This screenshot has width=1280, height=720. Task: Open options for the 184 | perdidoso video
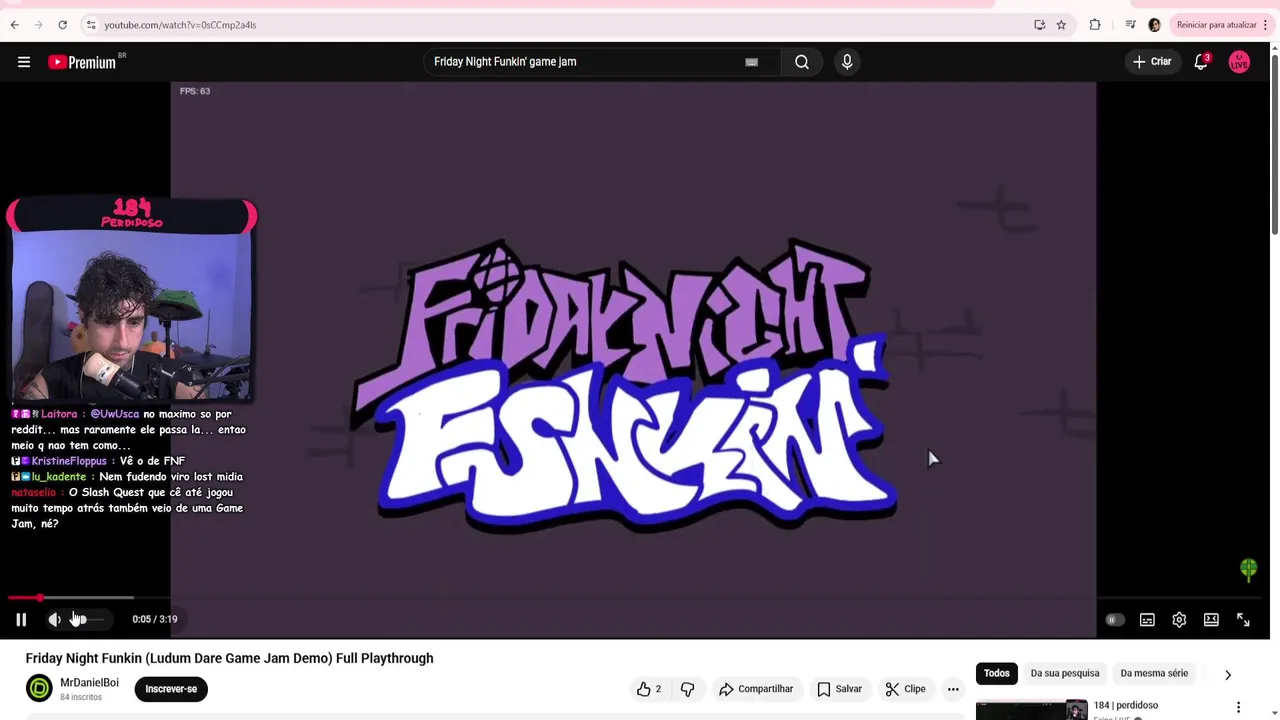(x=1238, y=707)
